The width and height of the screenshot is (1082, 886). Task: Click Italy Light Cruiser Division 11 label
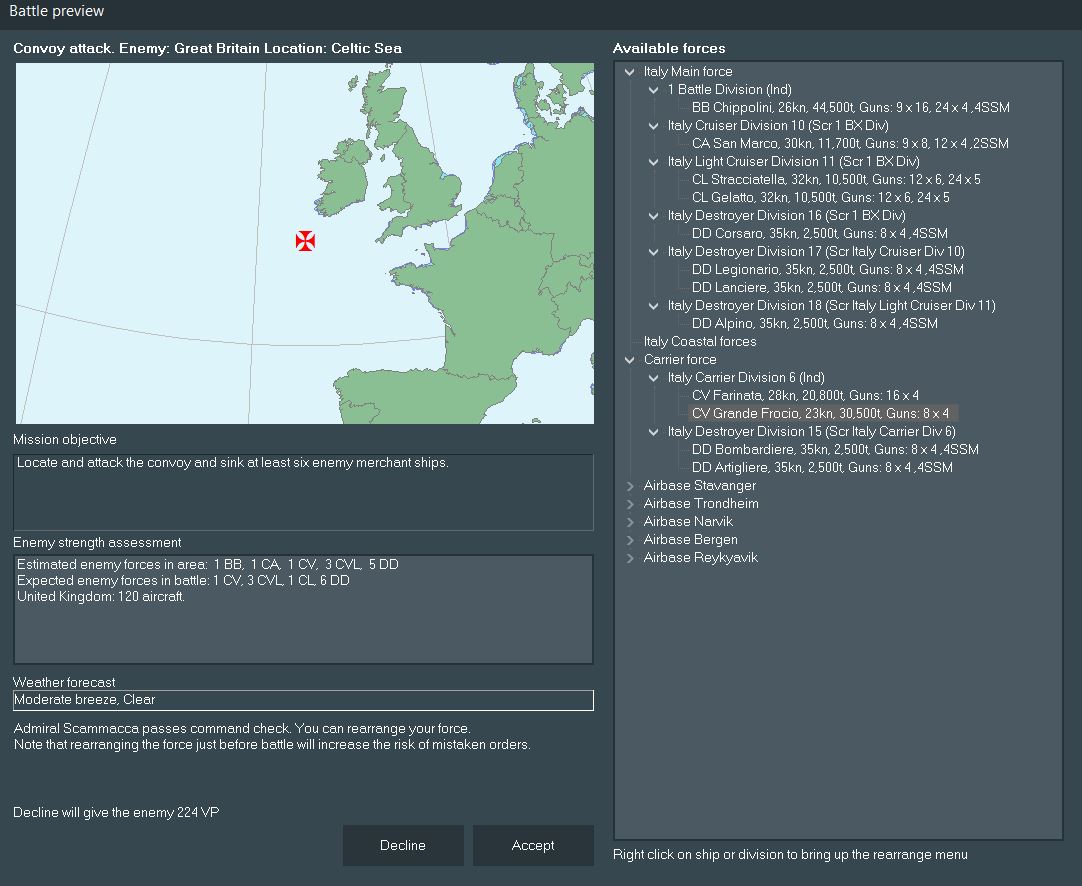pos(794,161)
